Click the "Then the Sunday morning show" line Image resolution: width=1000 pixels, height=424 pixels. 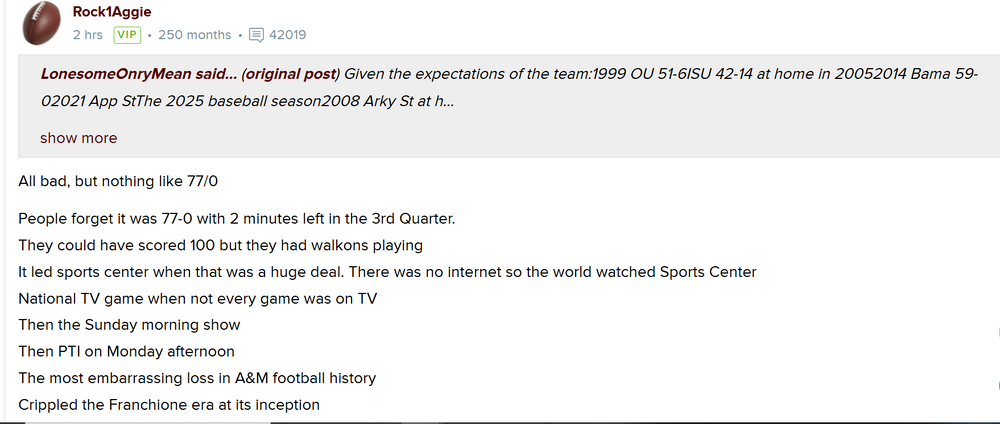tap(129, 325)
